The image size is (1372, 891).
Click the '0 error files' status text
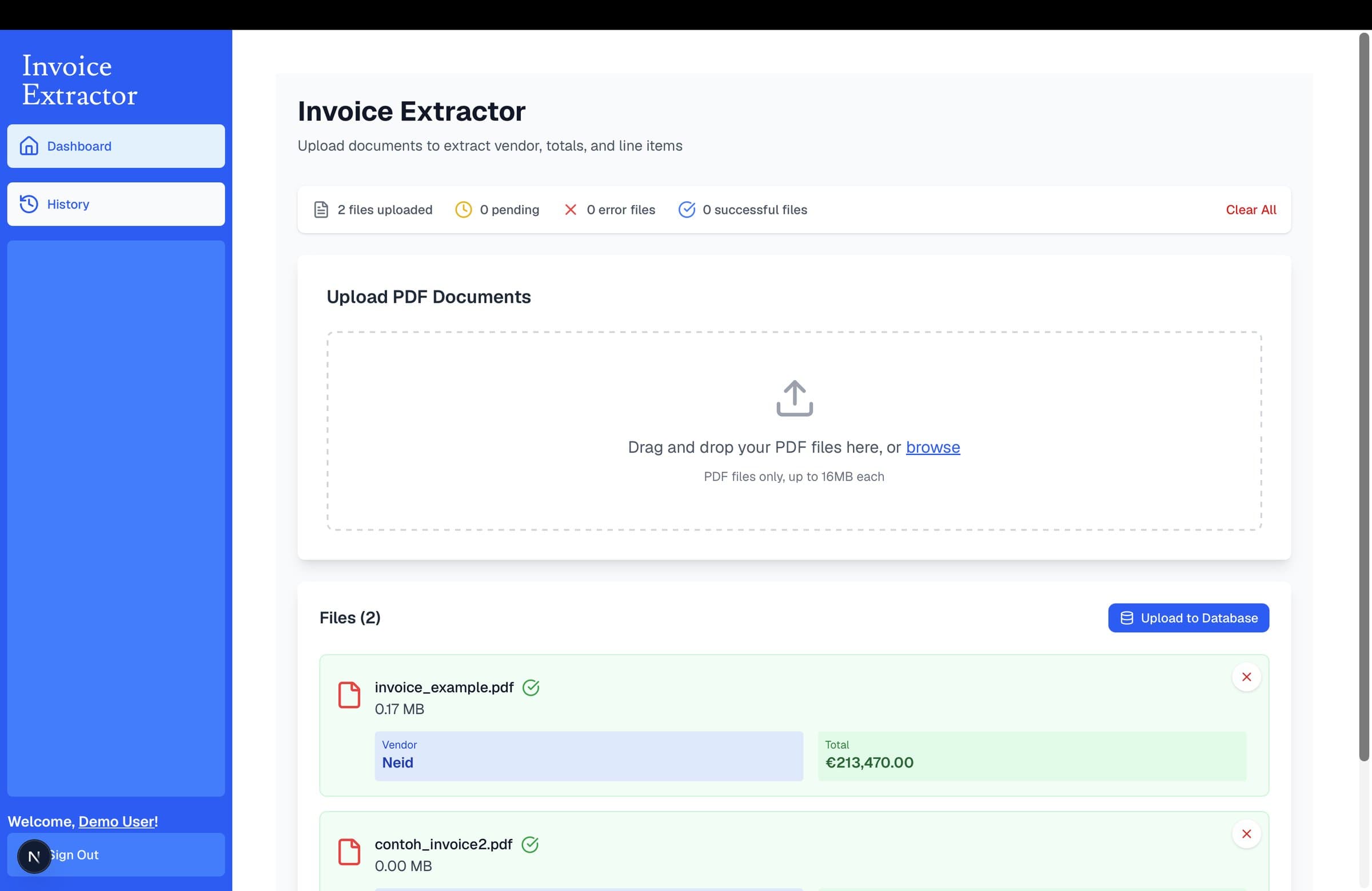point(621,210)
